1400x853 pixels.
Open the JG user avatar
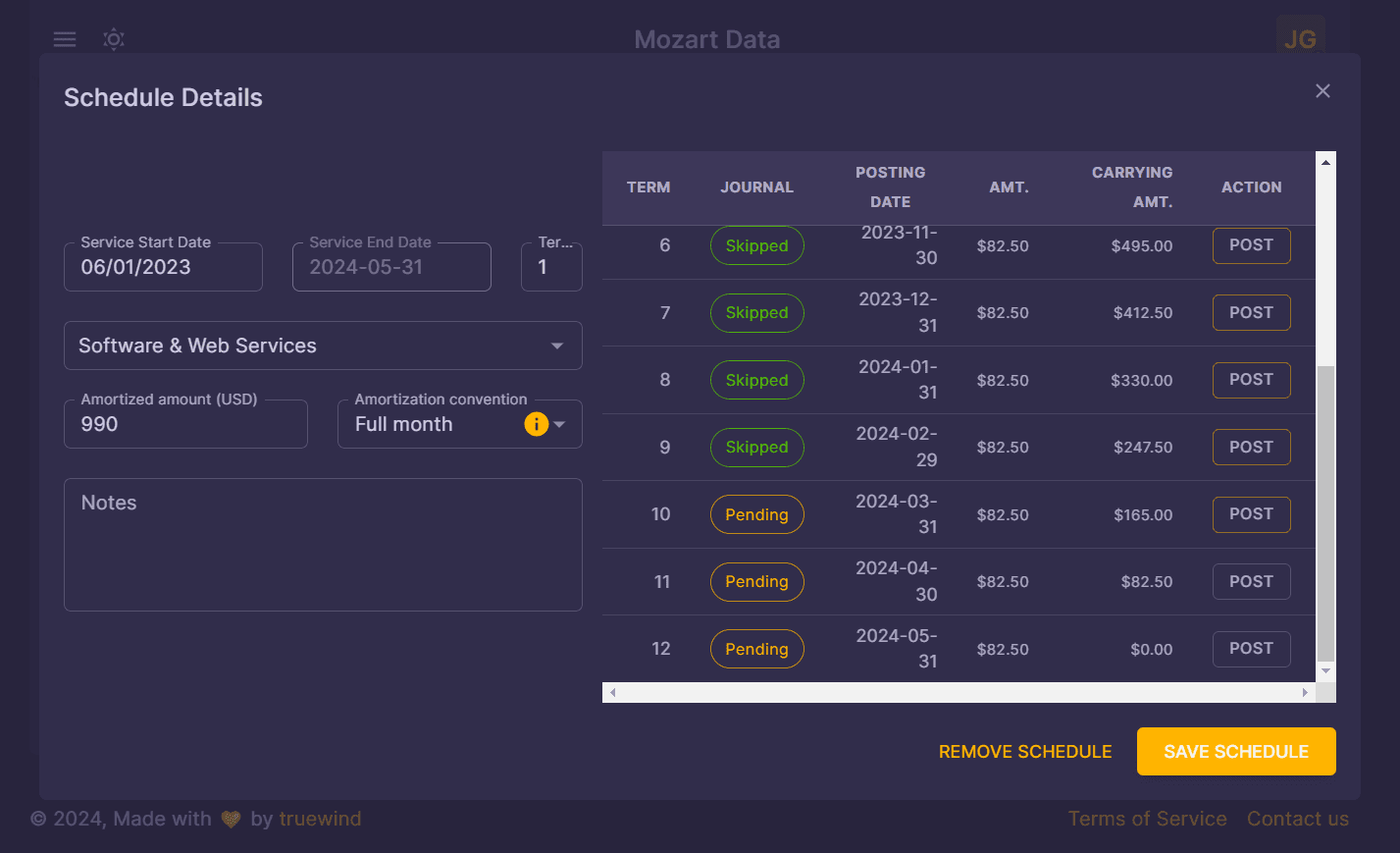click(1300, 39)
